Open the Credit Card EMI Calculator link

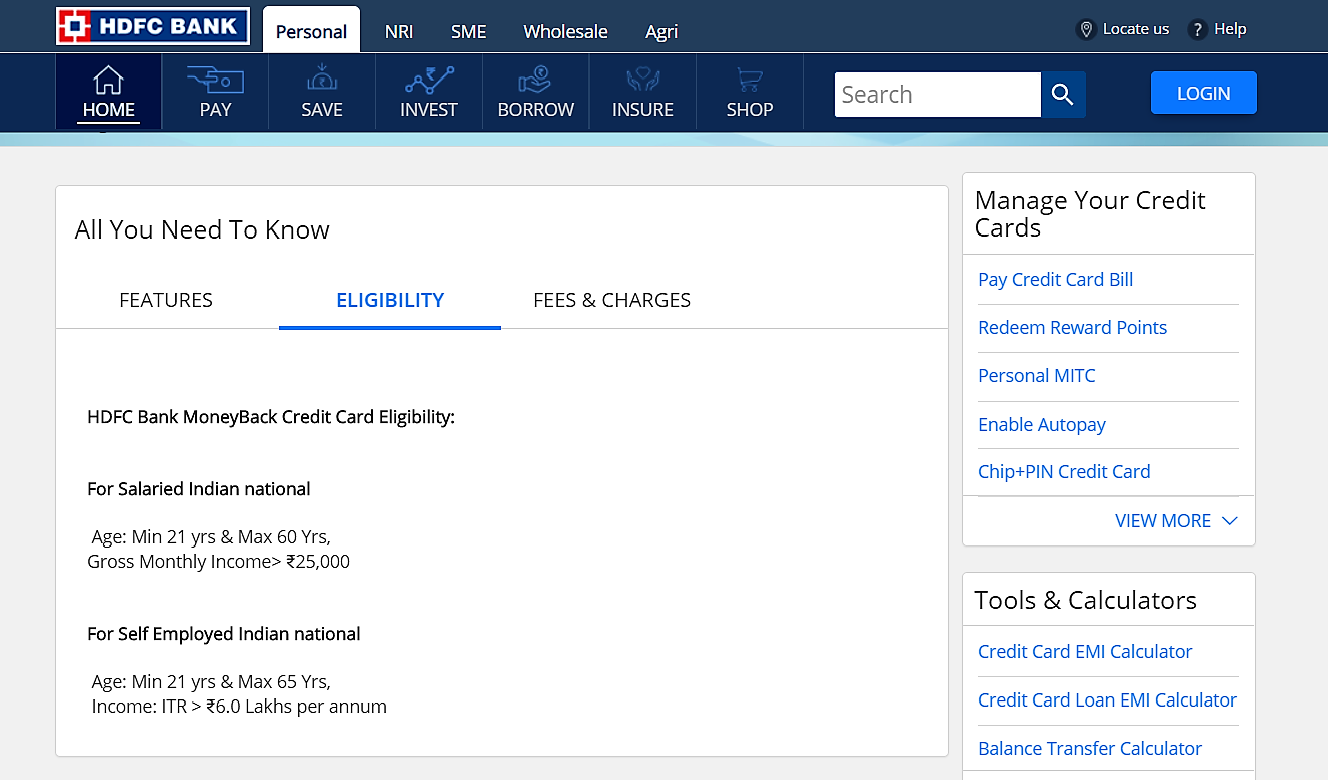pyautogui.click(x=1085, y=652)
